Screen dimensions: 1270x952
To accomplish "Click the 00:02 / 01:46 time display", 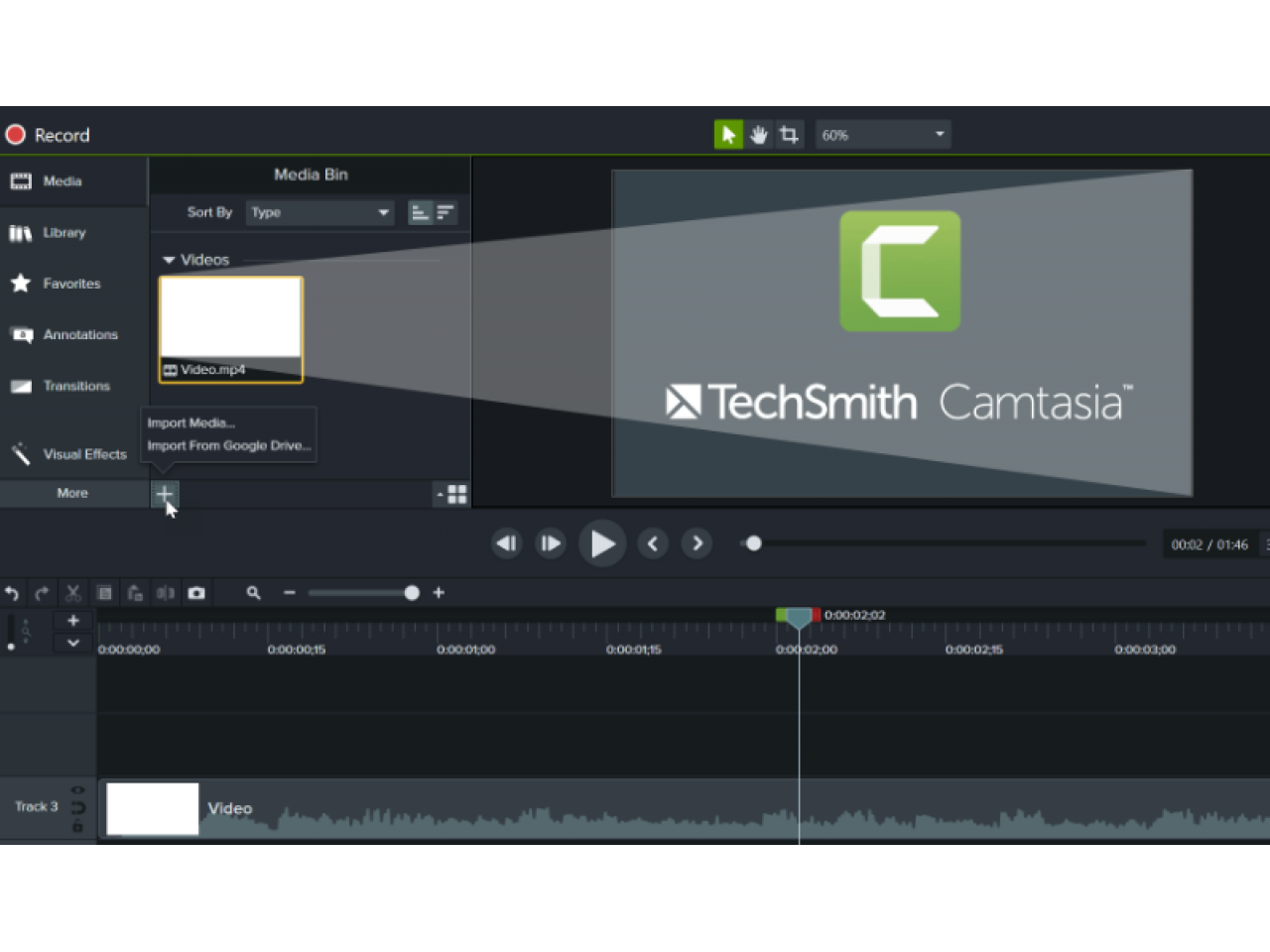I will (1209, 544).
